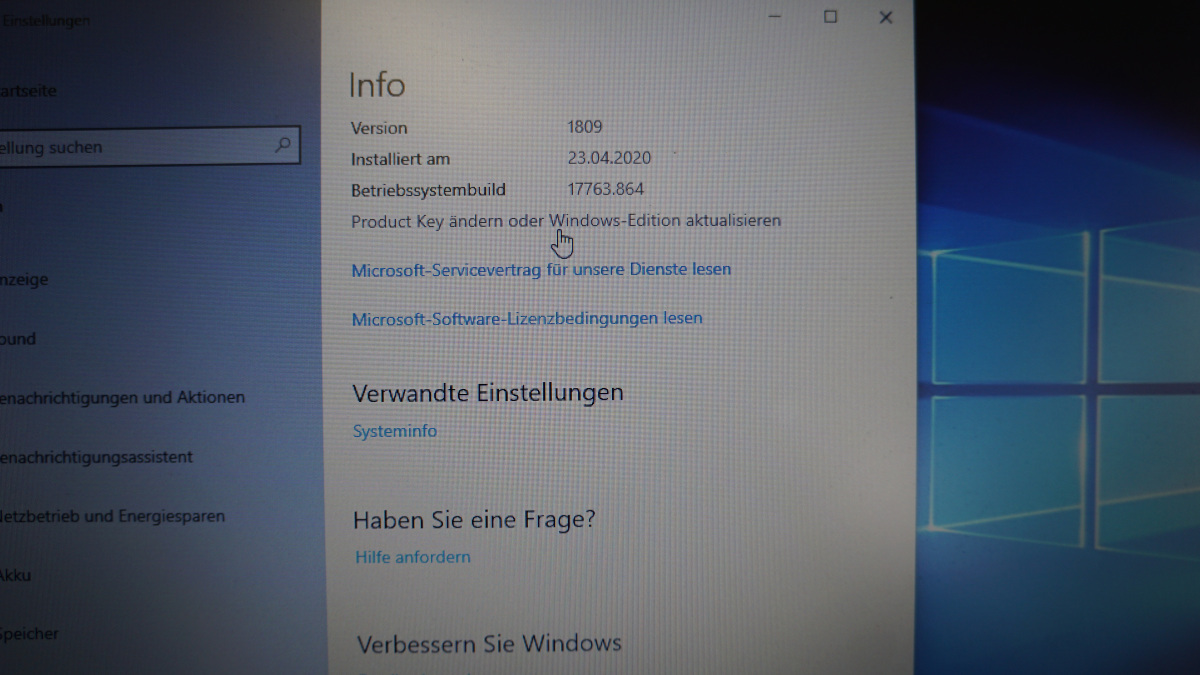Click the search magnifier icon in Settings
Viewport: 1200px width, 675px height.
click(x=283, y=145)
